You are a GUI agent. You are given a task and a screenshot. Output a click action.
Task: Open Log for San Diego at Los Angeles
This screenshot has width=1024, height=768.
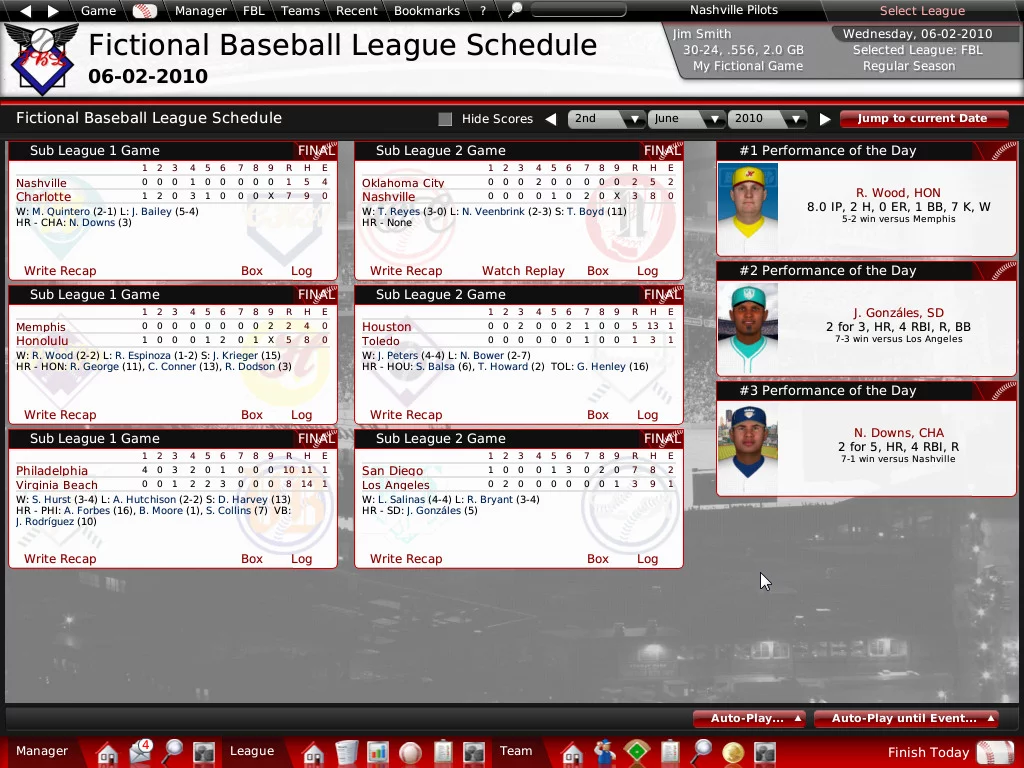(647, 559)
